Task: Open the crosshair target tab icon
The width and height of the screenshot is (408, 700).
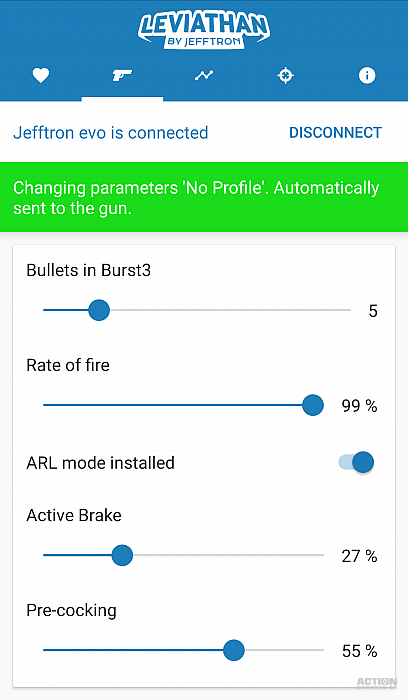Action: pos(285,75)
